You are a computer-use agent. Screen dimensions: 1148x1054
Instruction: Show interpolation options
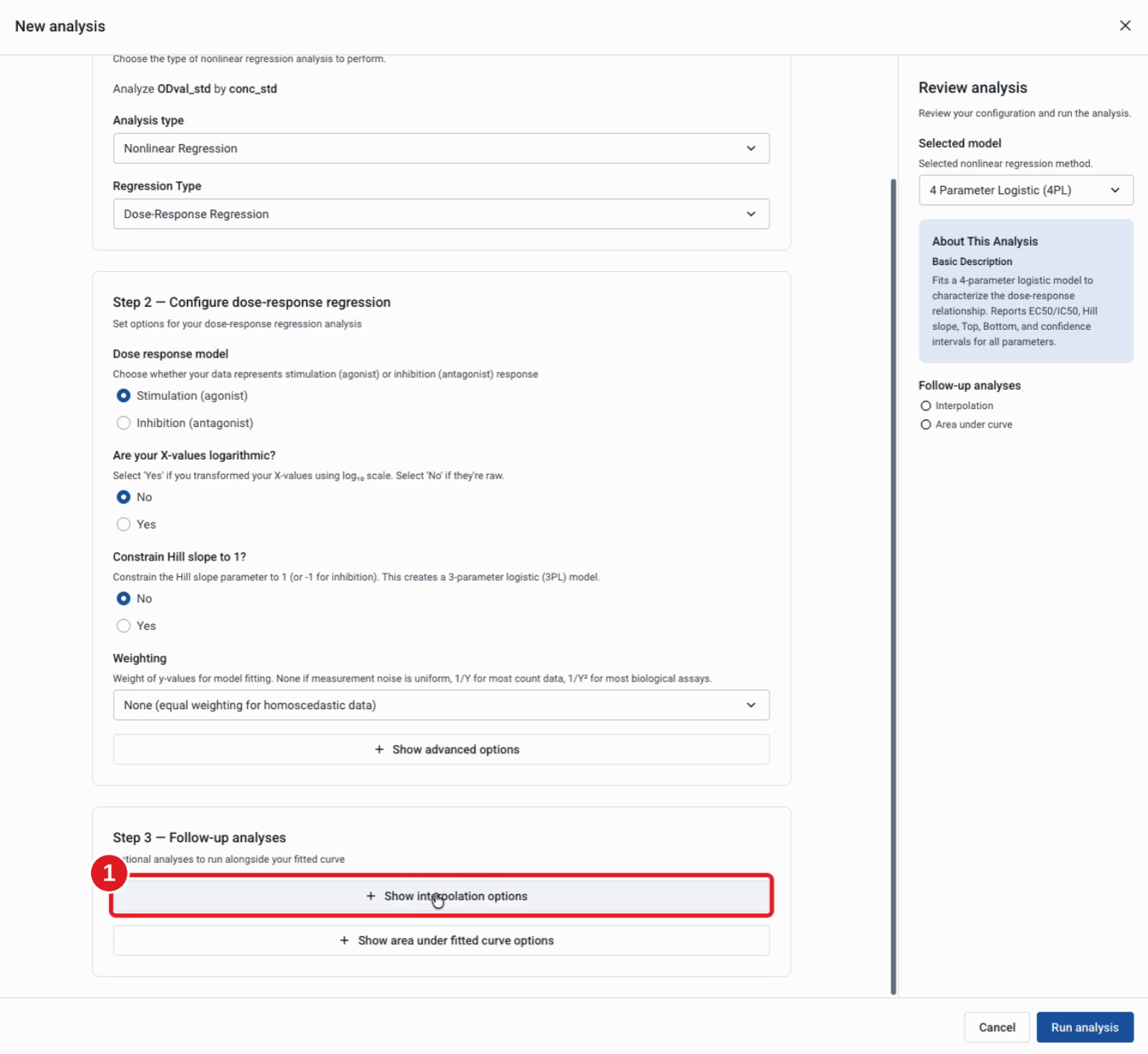click(x=441, y=896)
